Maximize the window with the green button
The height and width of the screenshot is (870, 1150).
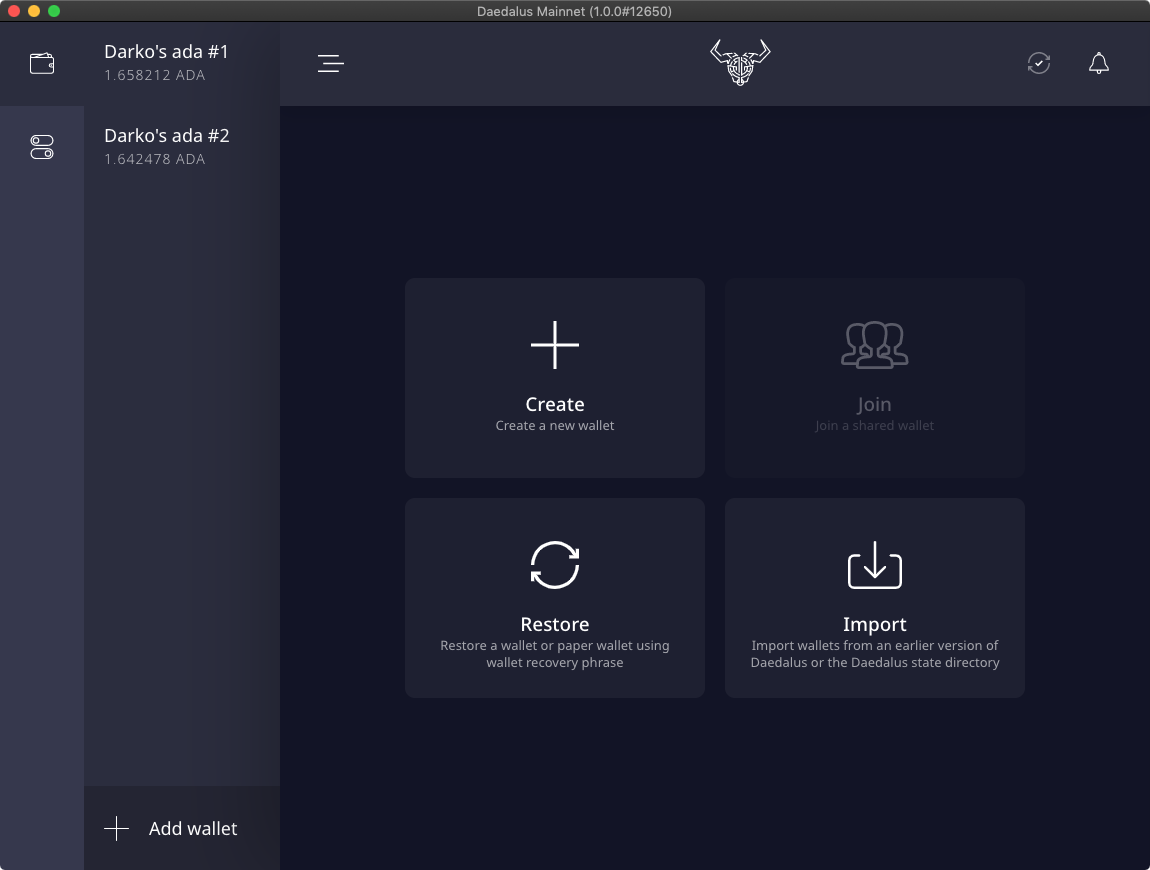(x=54, y=11)
